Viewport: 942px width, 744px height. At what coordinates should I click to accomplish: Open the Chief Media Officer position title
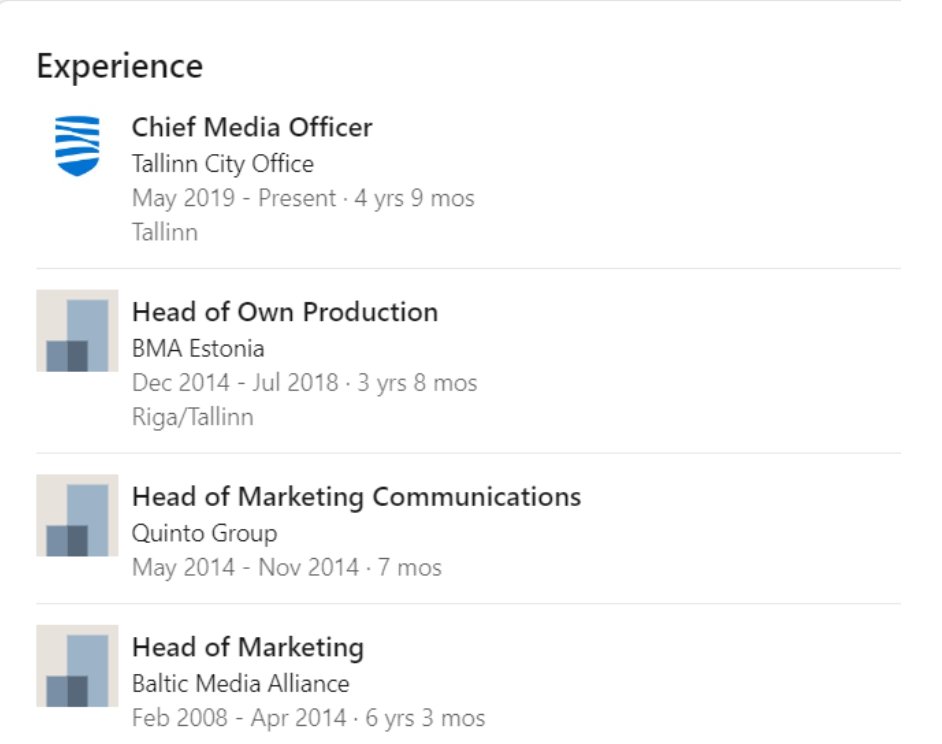click(252, 127)
